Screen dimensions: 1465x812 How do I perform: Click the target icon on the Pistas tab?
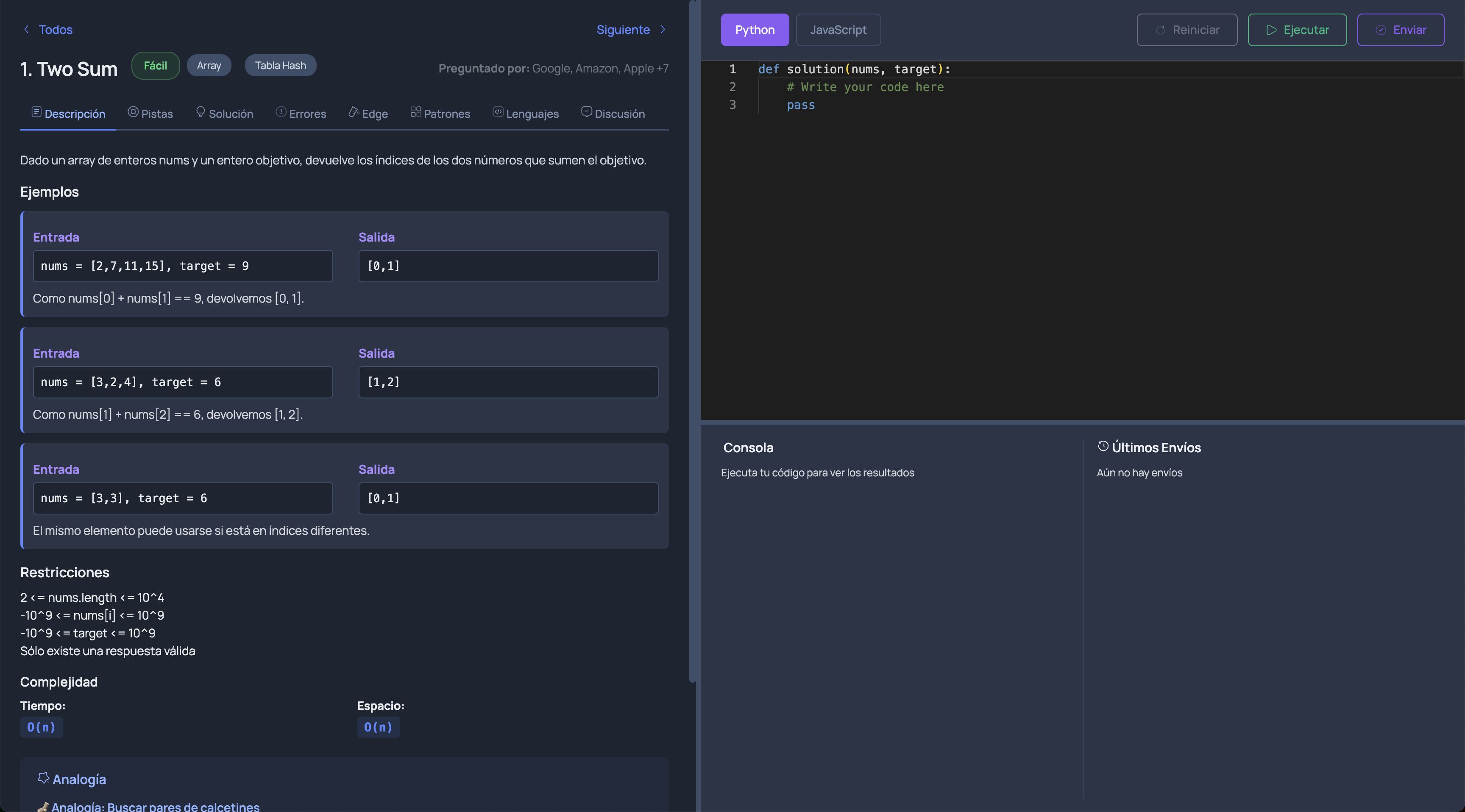(x=133, y=112)
